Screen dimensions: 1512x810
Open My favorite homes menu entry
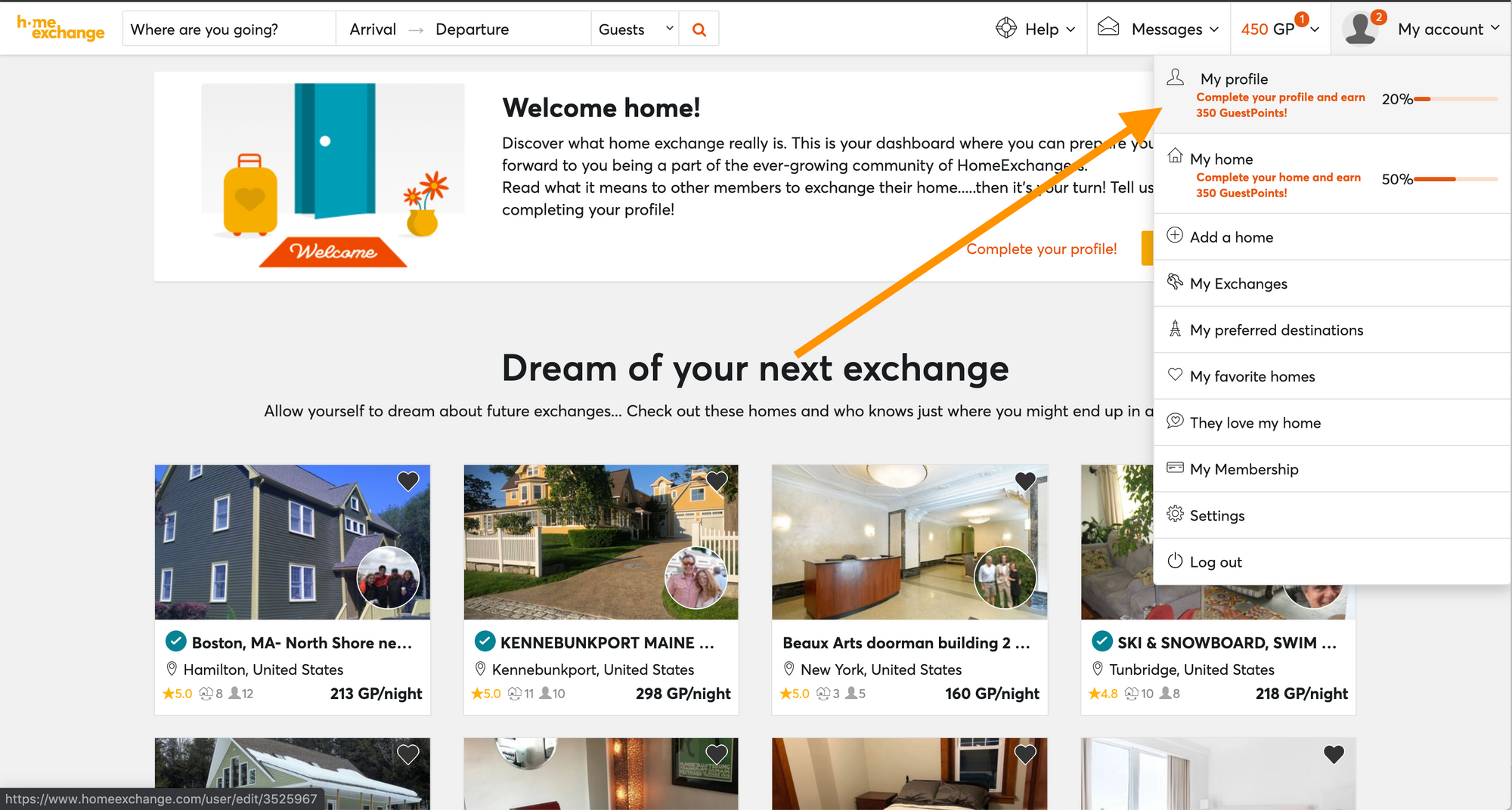coord(1332,376)
